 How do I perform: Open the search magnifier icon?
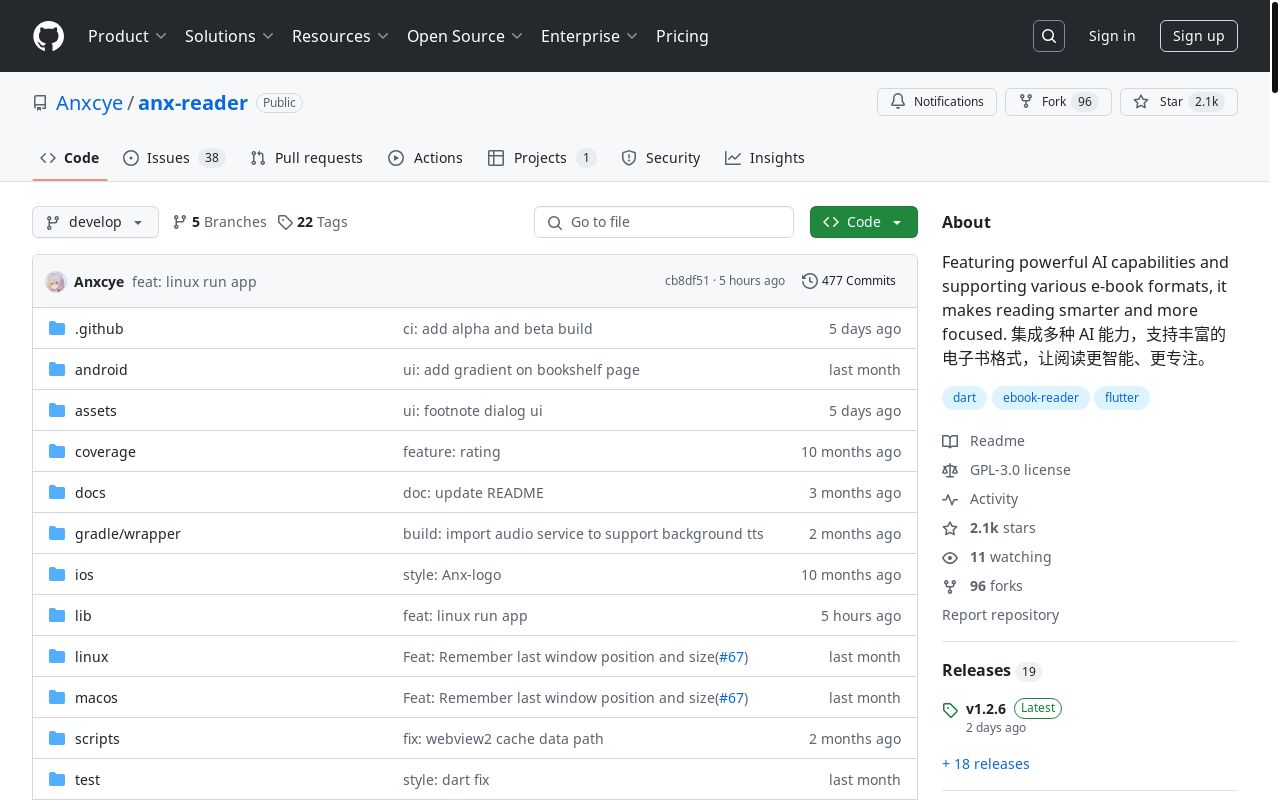click(x=1049, y=36)
